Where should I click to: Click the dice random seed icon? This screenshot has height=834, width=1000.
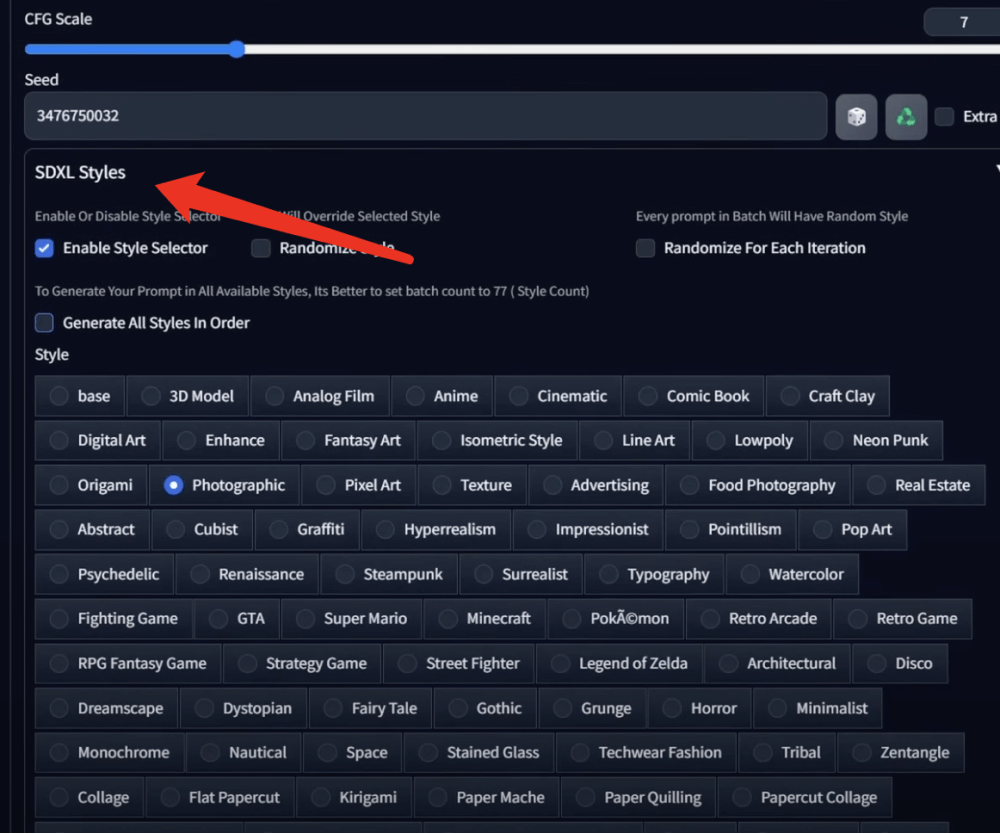point(856,117)
